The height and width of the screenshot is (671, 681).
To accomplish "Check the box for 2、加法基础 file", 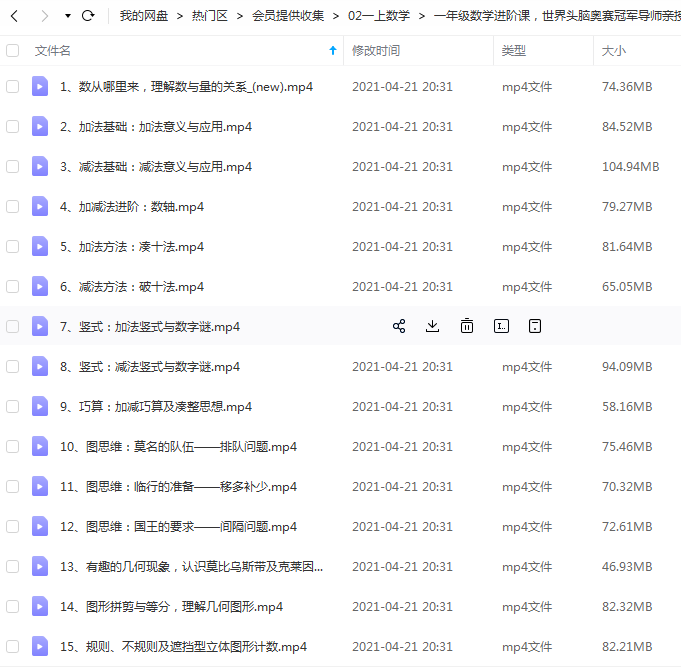I will 13,126.
